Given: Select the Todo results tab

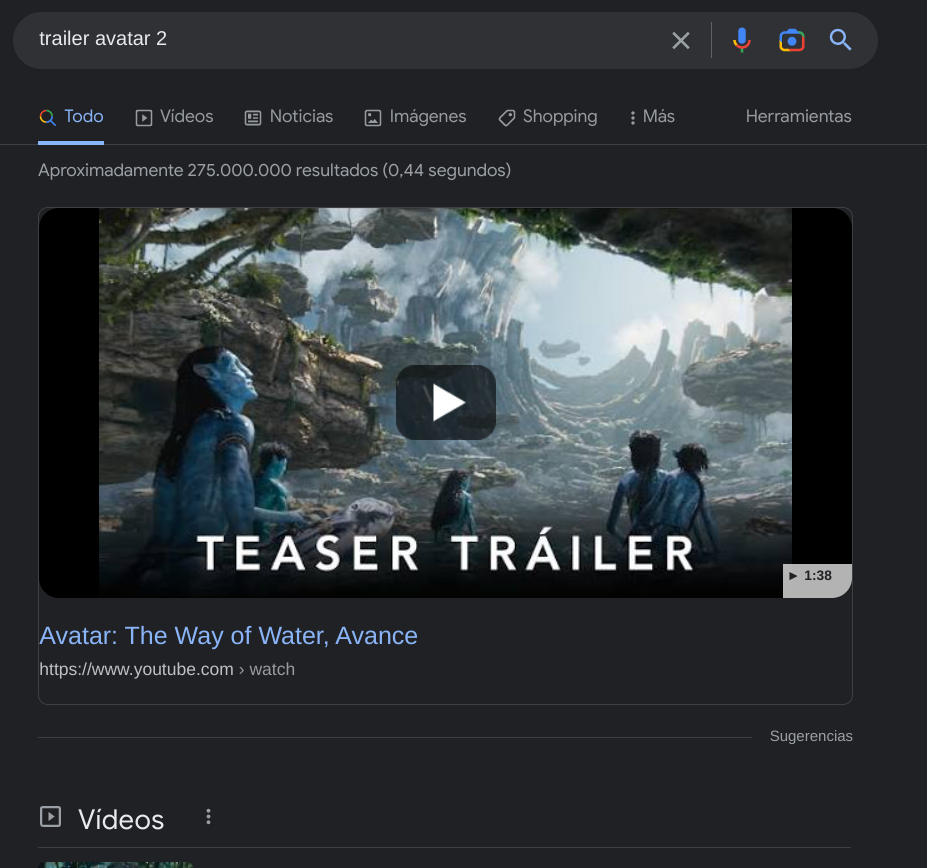Looking at the screenshot, I should (x=71, y=116).
